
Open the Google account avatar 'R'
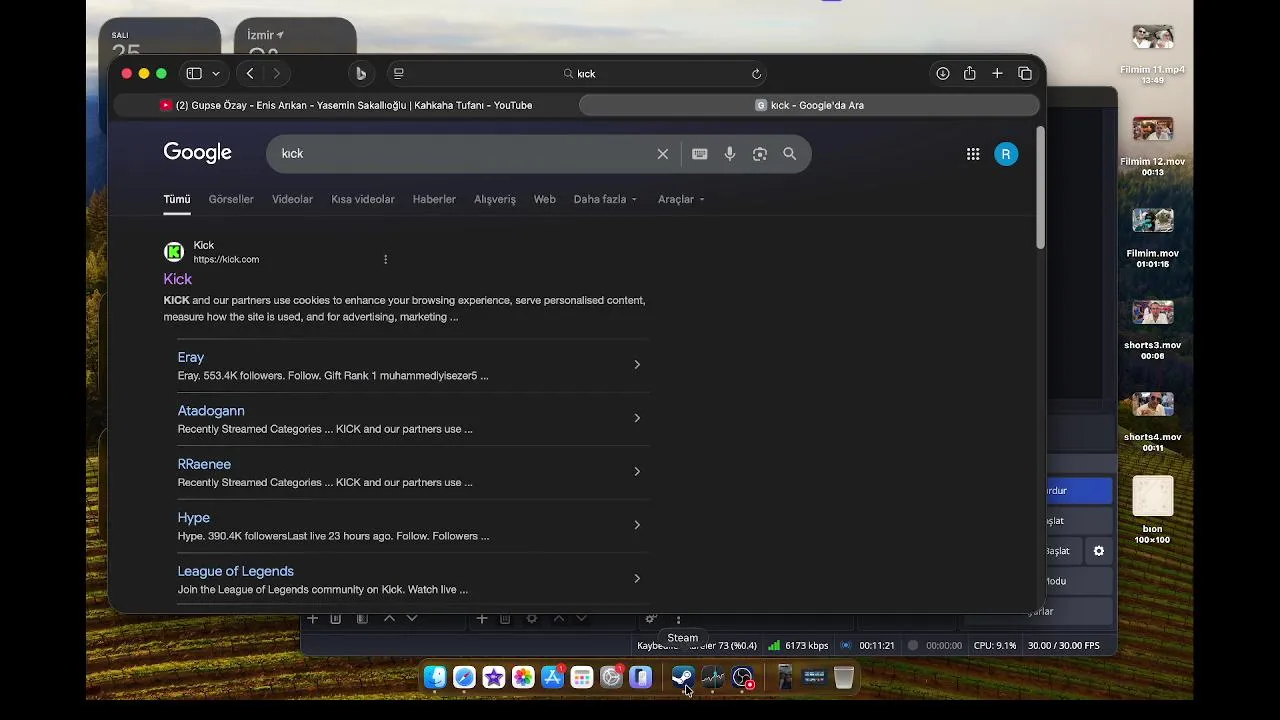(1006, 154)
